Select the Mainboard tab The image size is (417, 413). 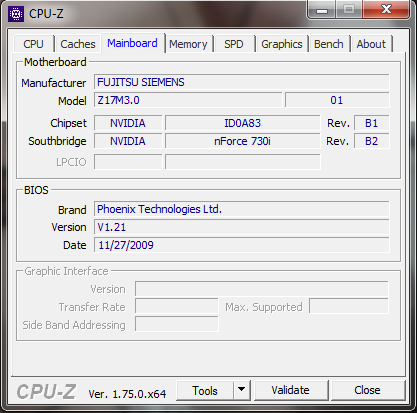pyautogui.click(x=133, y=43)
